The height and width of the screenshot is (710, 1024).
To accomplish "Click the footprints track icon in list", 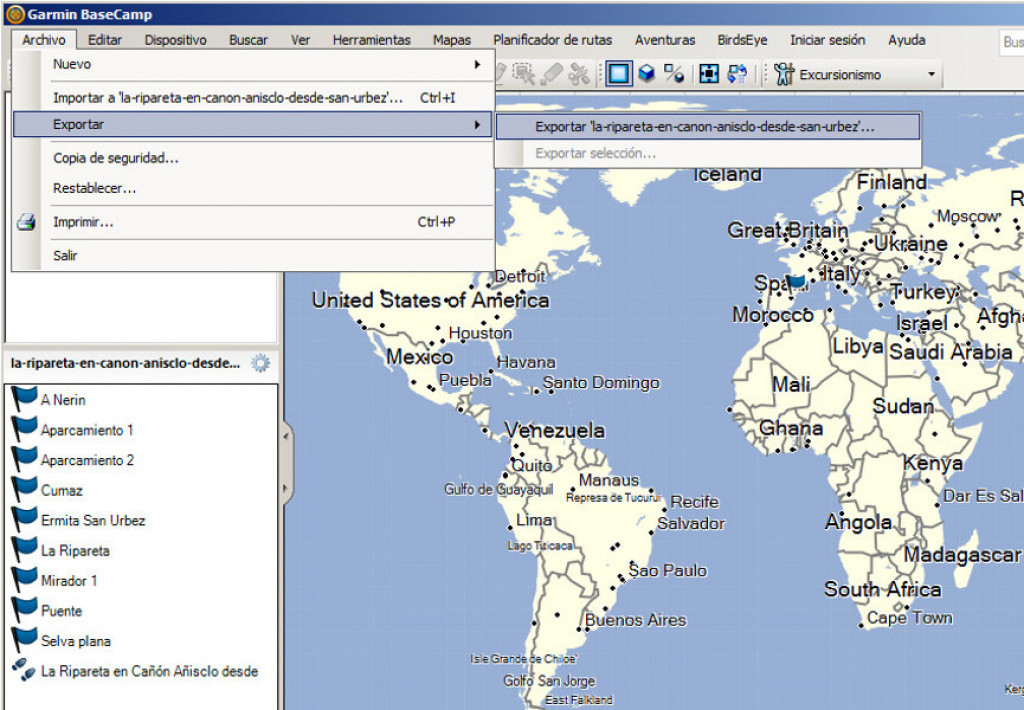I will tap(24, 670).
